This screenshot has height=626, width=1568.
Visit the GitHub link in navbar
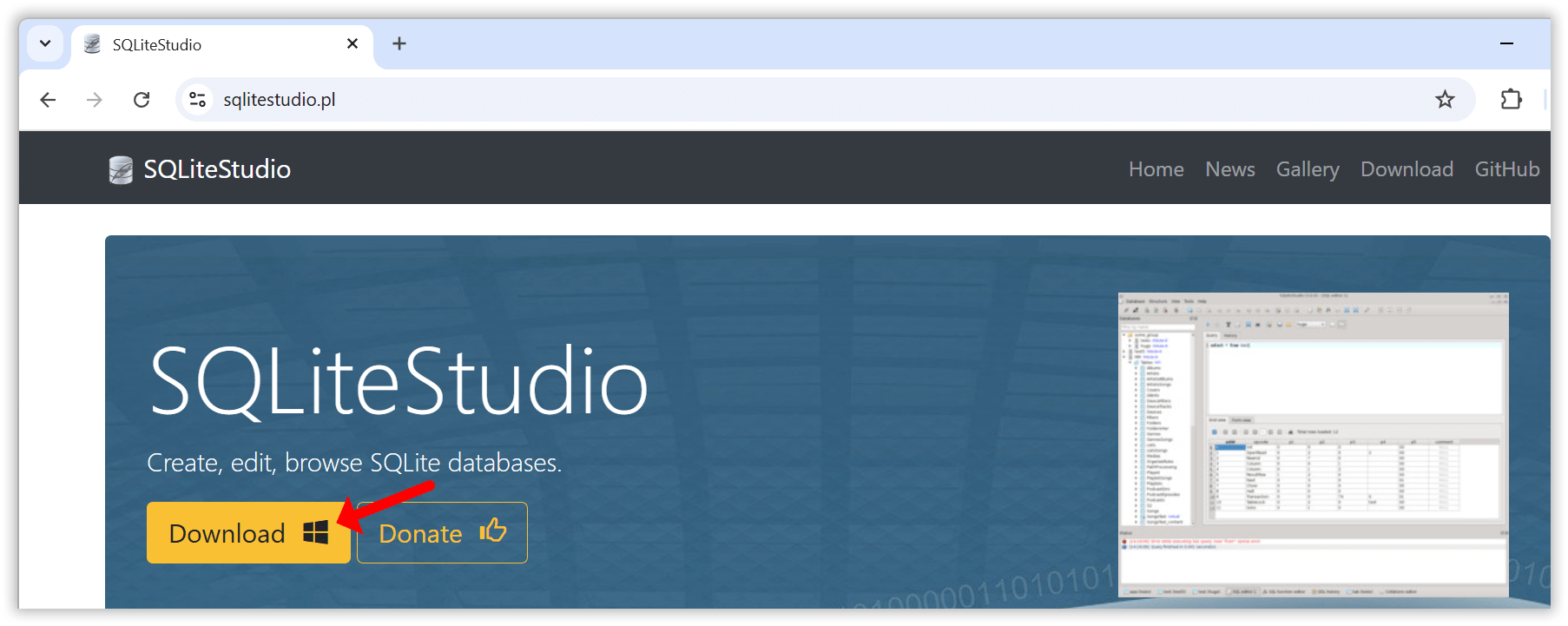(1506, 169)
